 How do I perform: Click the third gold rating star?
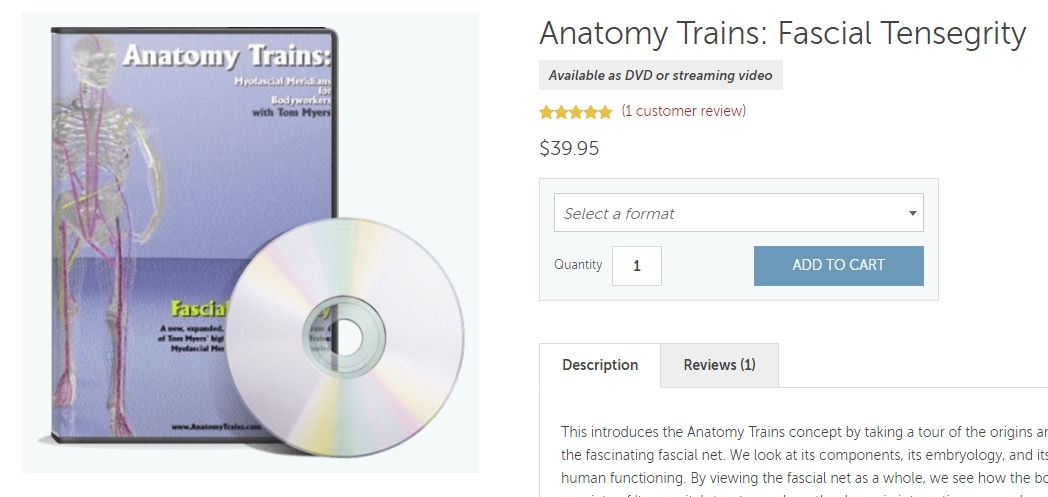[576, 111]
